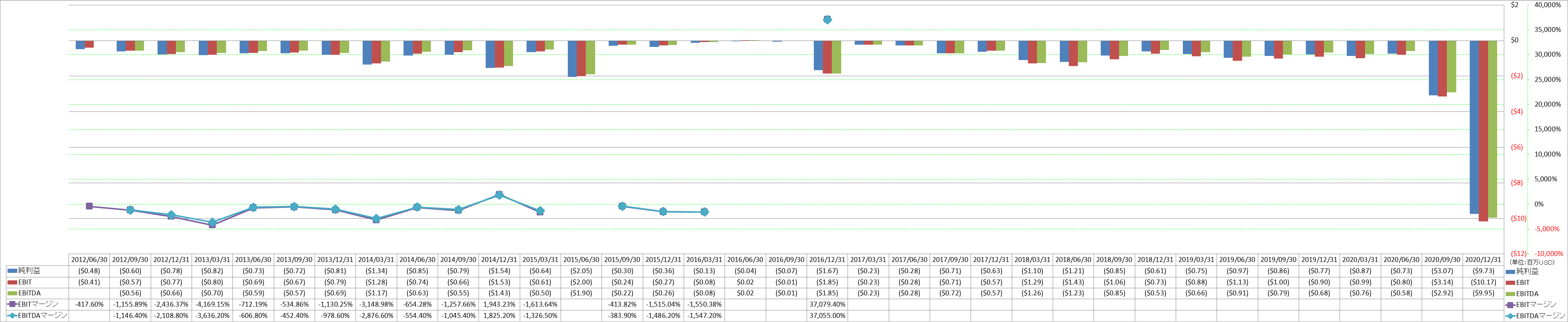Select EBIT cell $0.02 for 2016/06/30
The image size is (1568, 322).
(746, 283)
